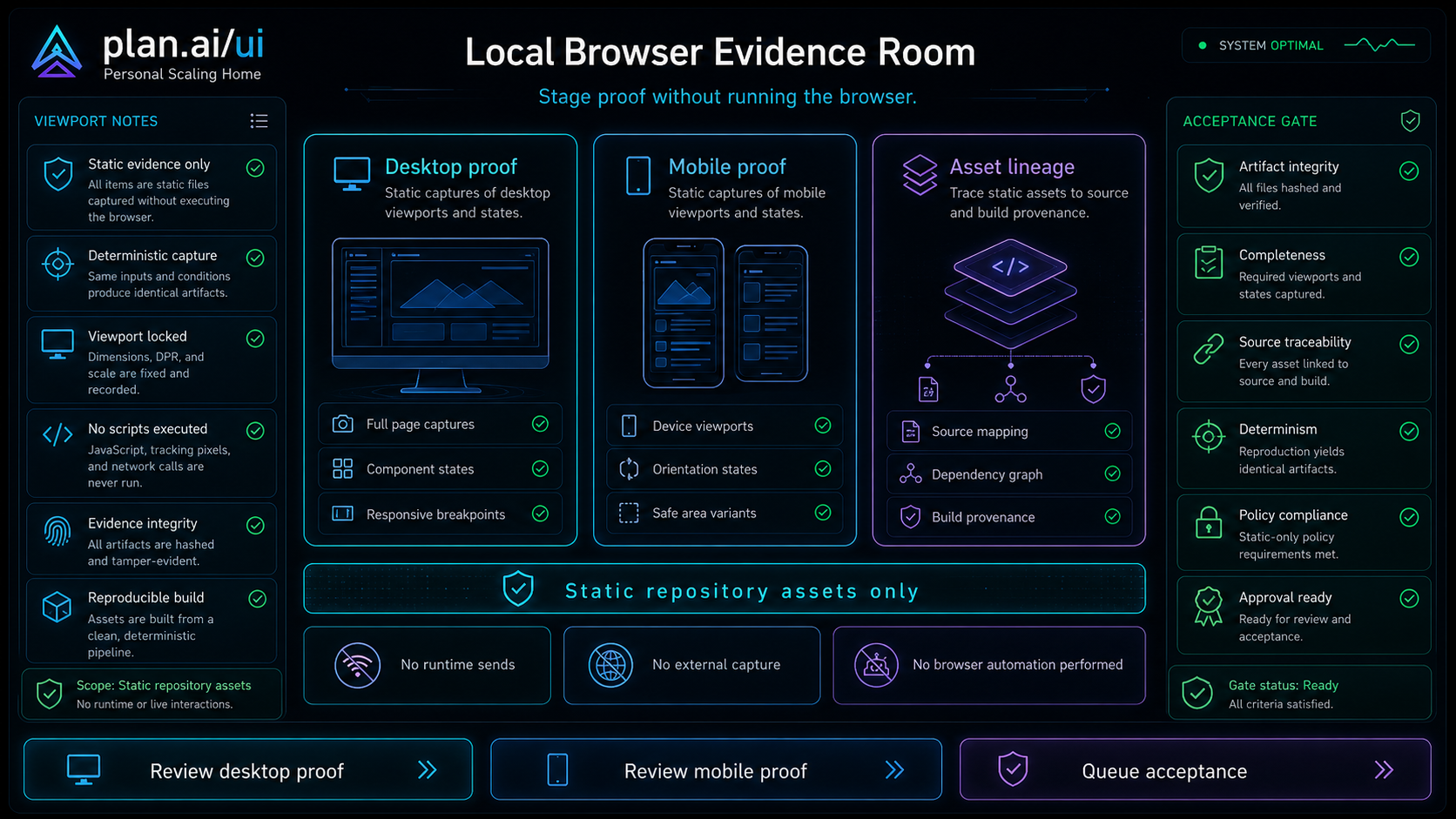Click the Queue acceptance button

pos(1195,769)
